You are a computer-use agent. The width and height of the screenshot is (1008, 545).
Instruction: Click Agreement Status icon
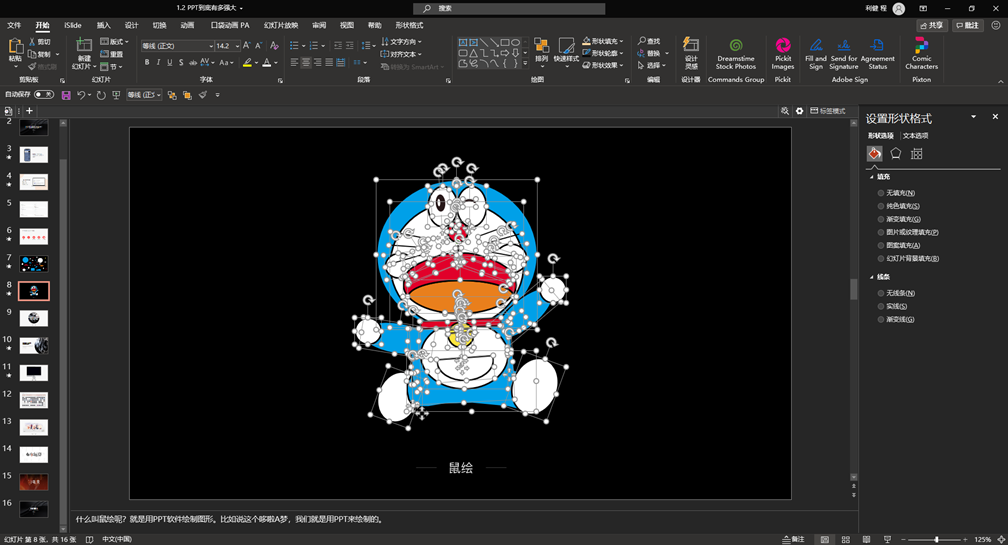878,54
